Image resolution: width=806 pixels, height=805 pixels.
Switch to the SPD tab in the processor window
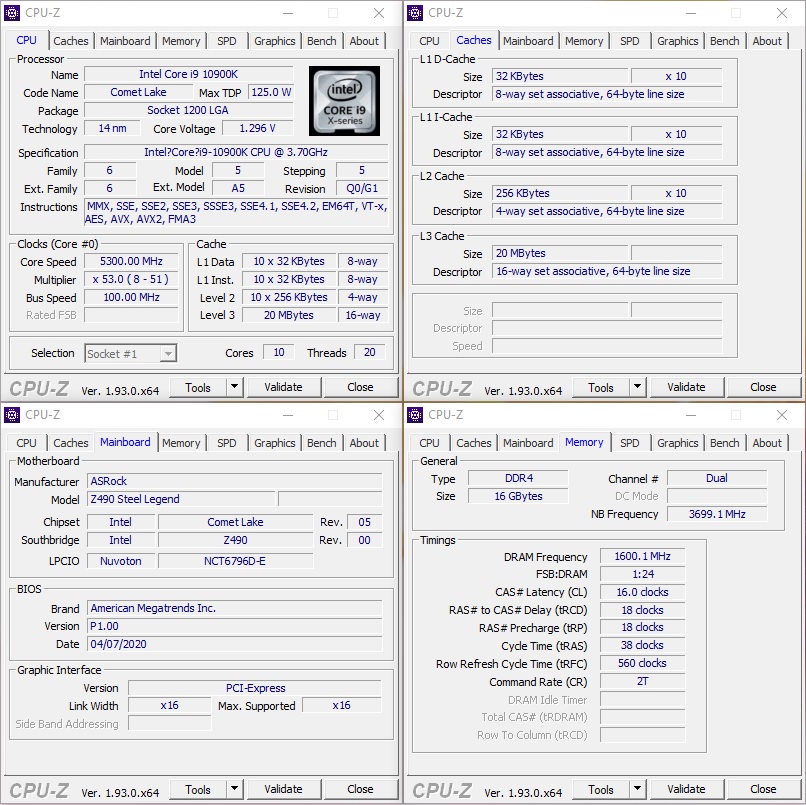pyautogui.click(x=227, y=41)
